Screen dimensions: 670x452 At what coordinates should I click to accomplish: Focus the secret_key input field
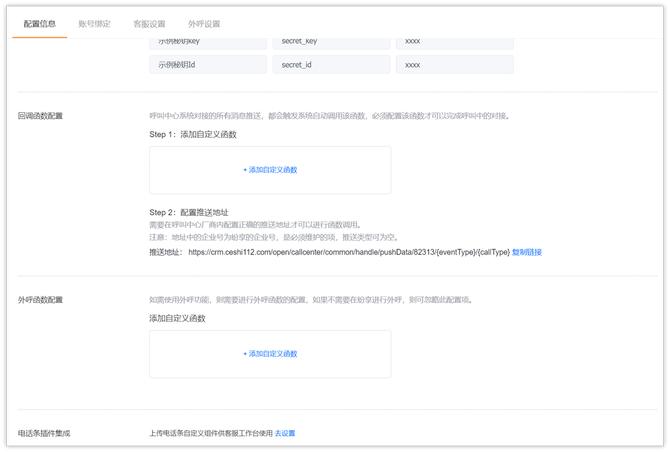(330, 43)
